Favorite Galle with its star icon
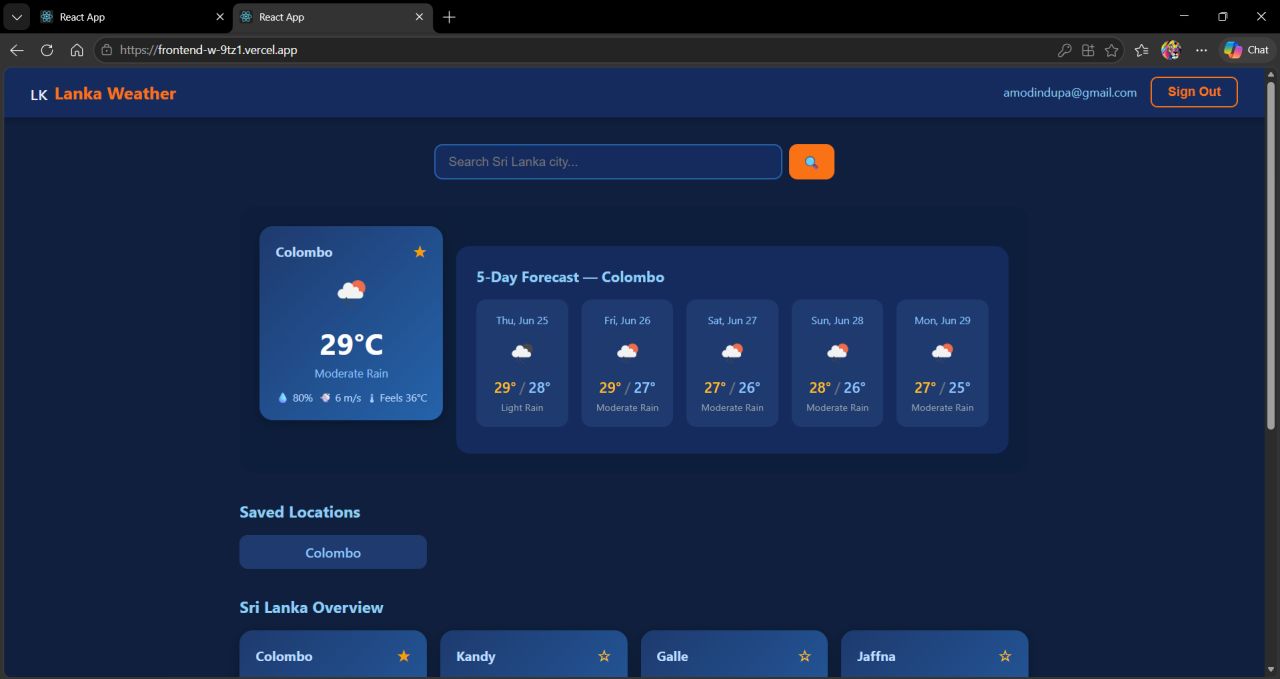 coord(805,656)
